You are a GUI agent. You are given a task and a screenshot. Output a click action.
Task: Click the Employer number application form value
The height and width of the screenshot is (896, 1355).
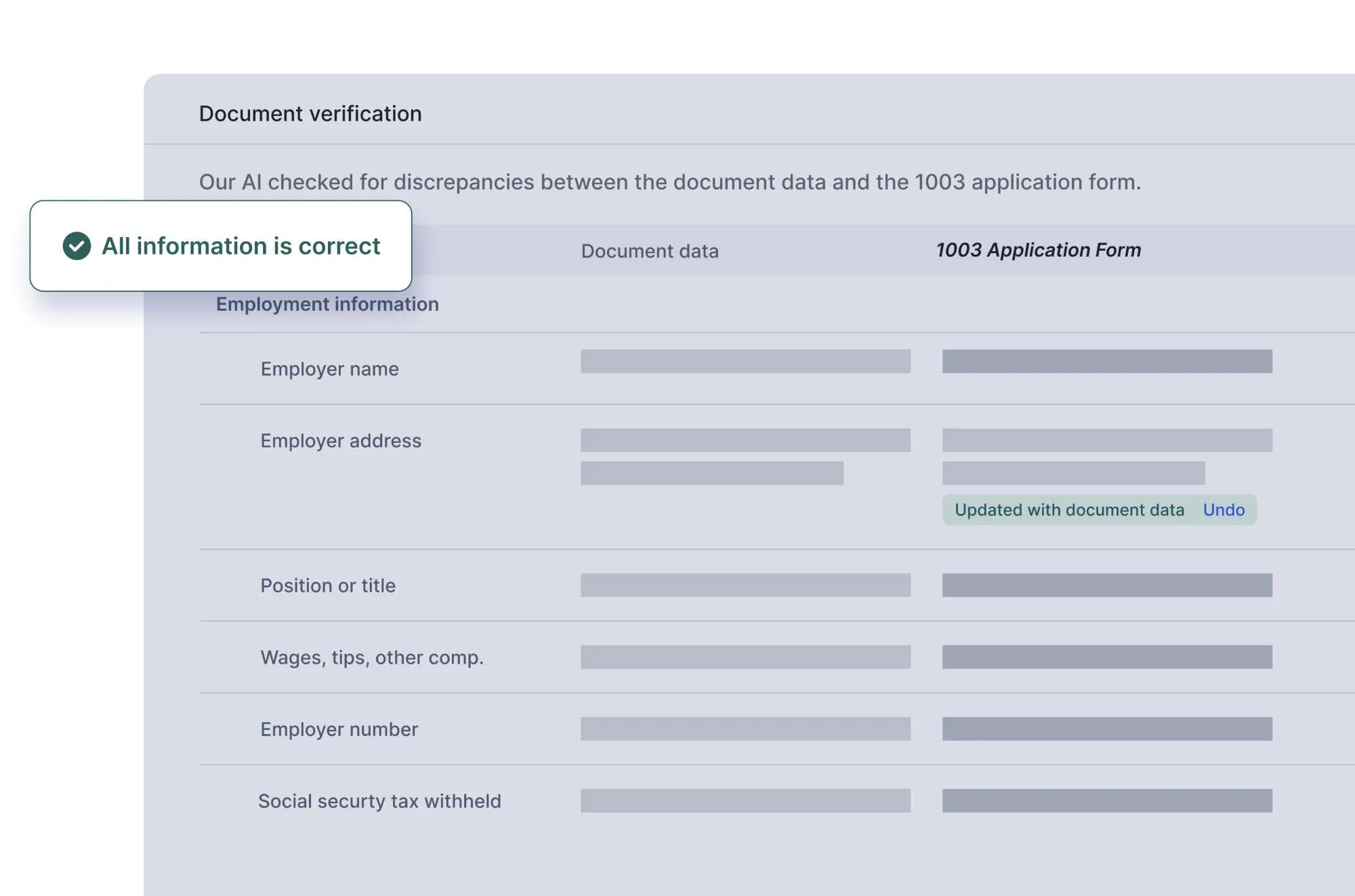coord(1107,727)
